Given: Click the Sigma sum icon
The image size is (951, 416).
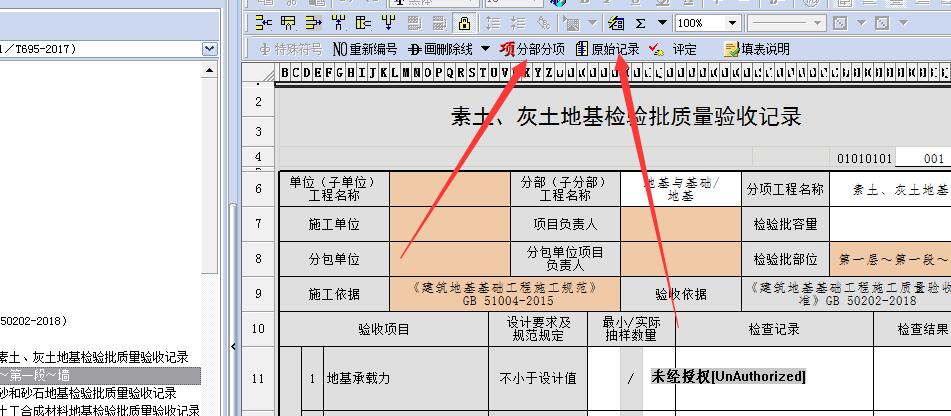Looking at the screenshot, I should pos(640,23).
